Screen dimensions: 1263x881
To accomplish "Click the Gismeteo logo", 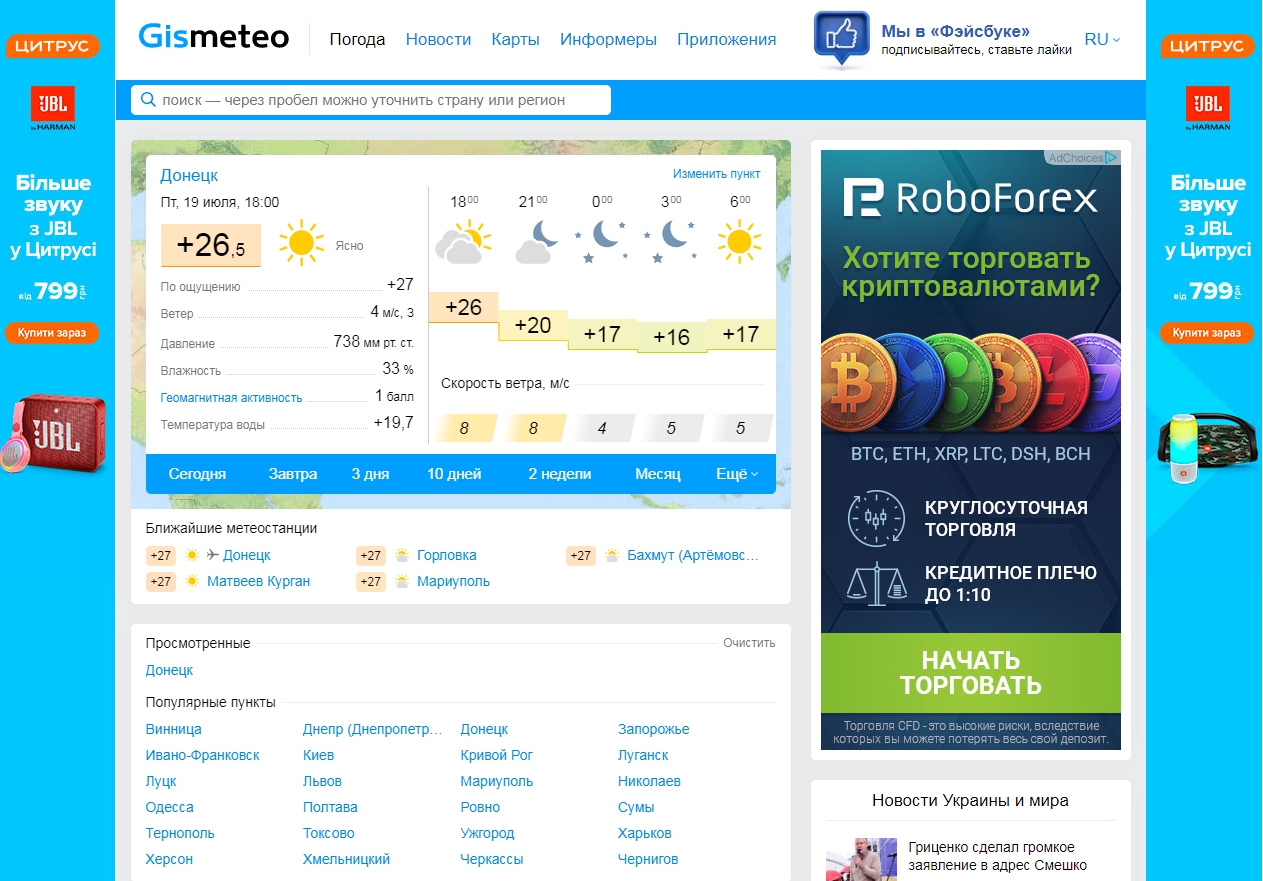I will point(214,37).
